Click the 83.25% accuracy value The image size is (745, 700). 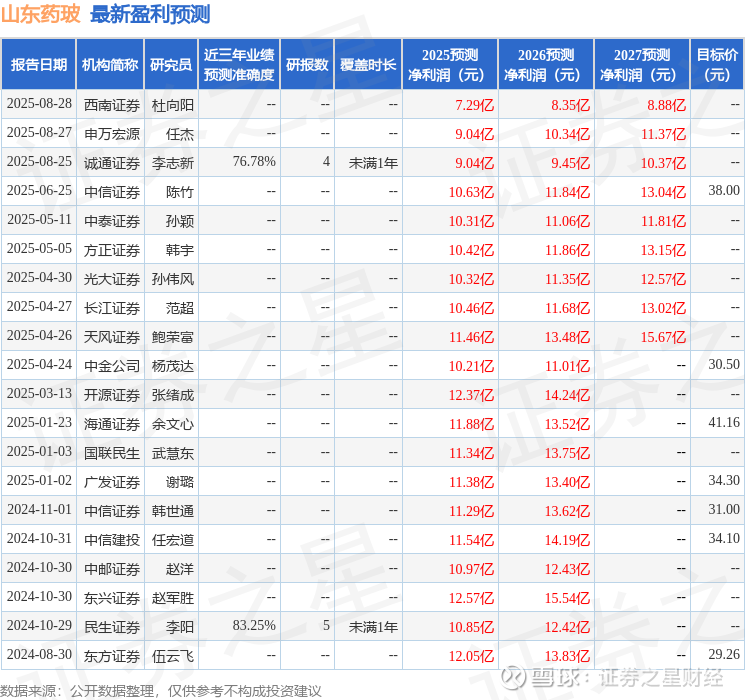click(254, 625)
